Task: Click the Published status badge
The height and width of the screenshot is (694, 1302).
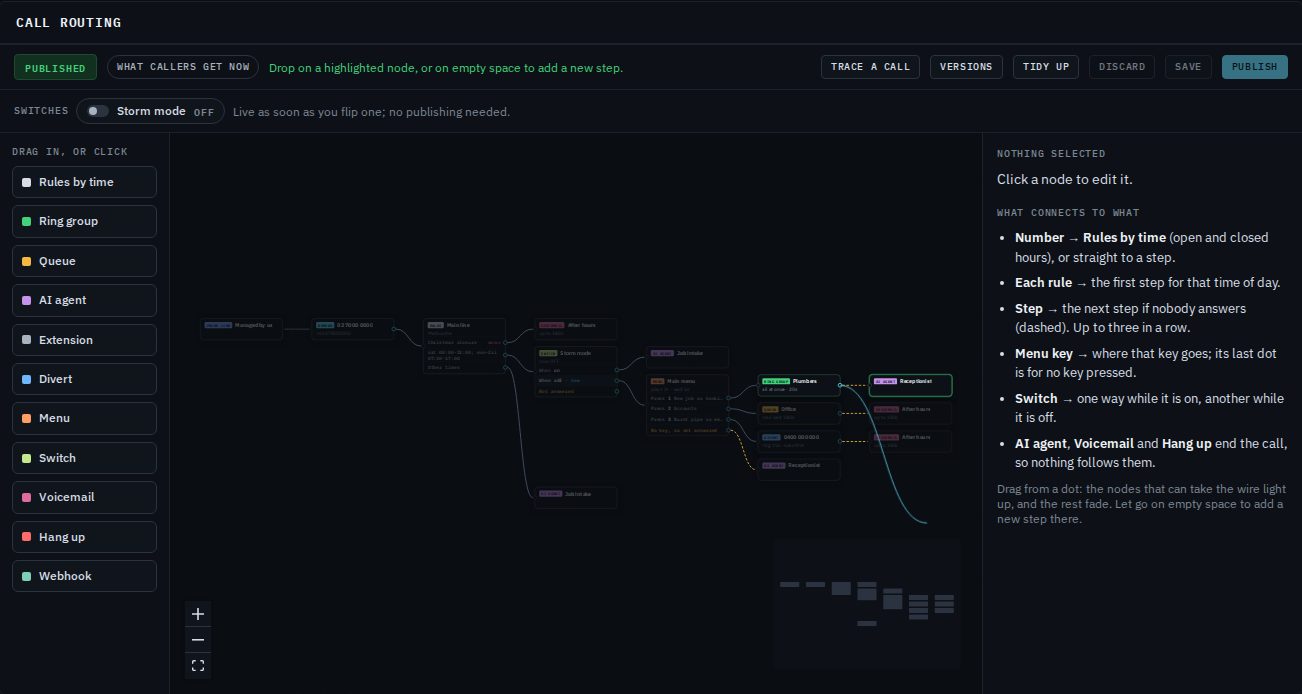Action: click(x=55, y=68)
